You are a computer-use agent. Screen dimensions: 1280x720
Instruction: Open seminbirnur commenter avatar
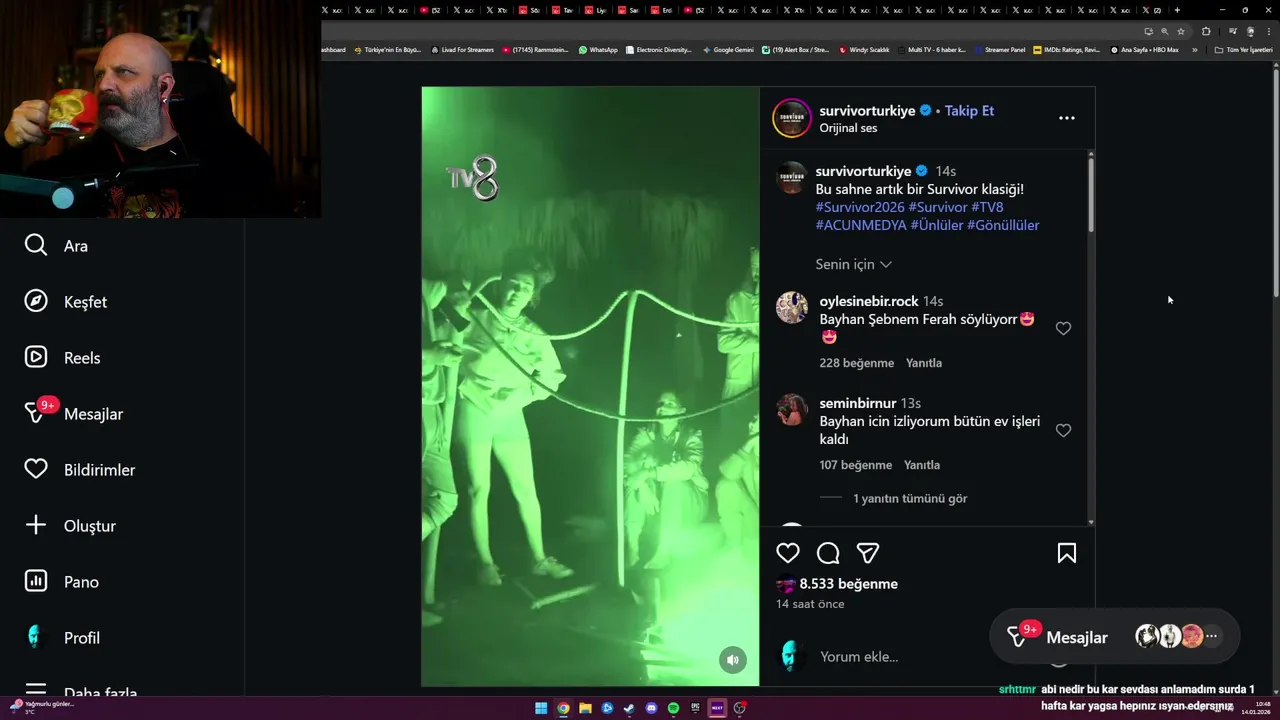click(792, 409)
